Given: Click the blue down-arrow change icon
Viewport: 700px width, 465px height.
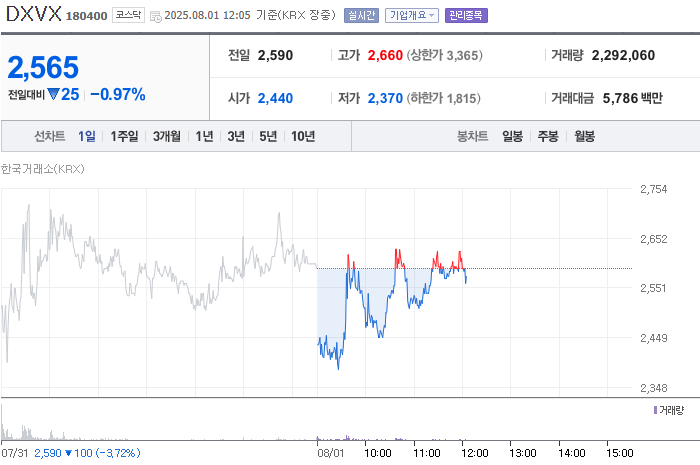Looking at the screenshot, I should [x=53, y=94].
